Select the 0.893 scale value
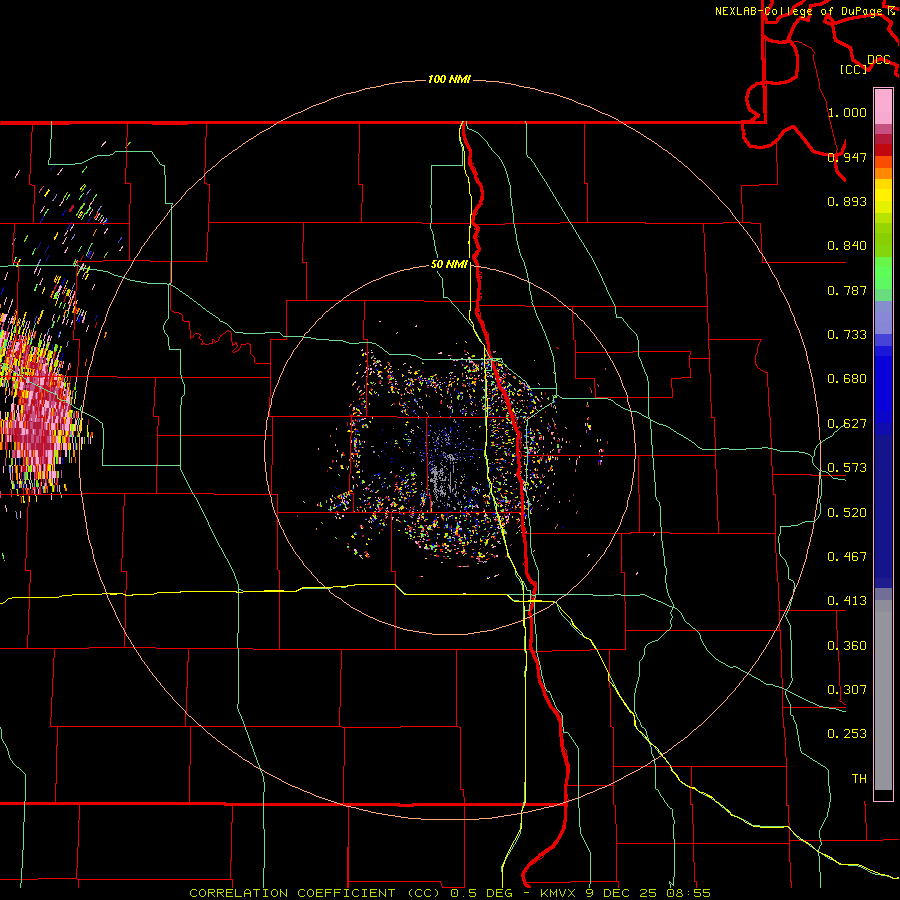 tap(847, 201)
